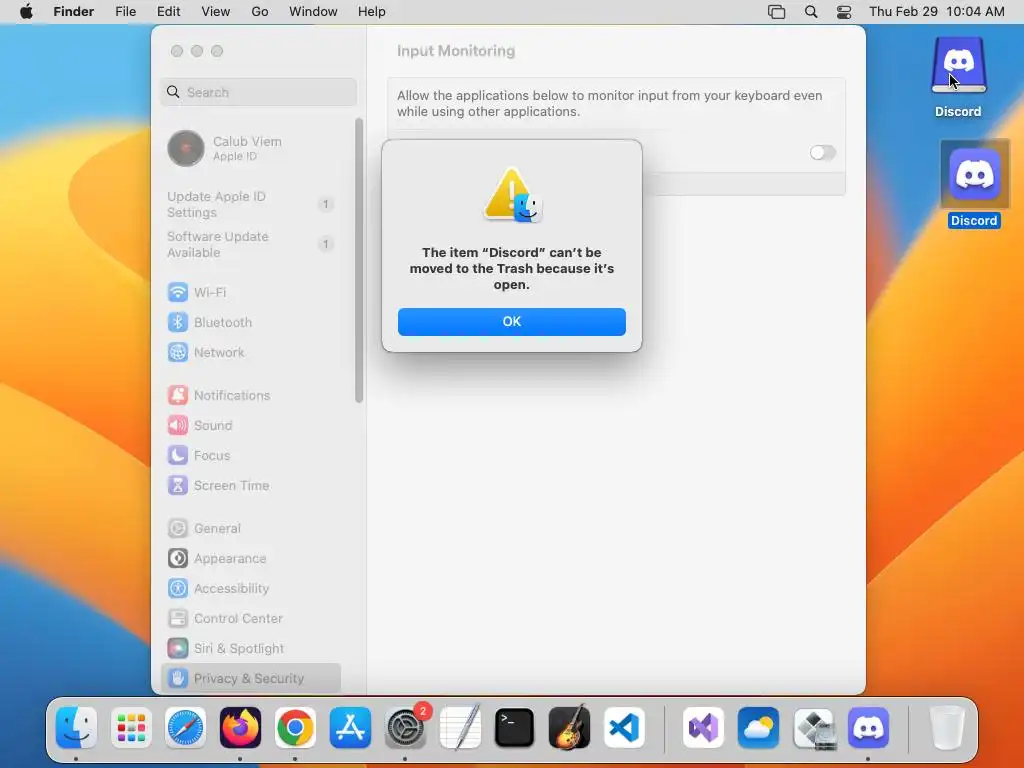1024x768 pixels.
Task: Open Spotlight search in the menu bar
Action: 811,12
